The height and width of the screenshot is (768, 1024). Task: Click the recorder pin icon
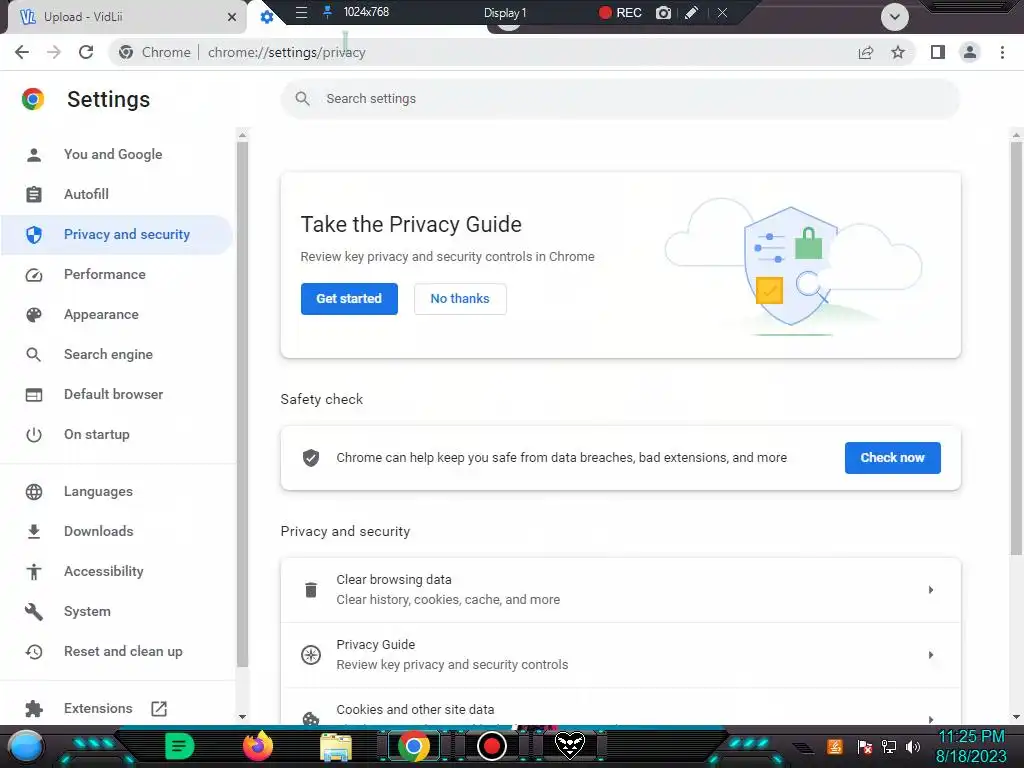(327, 12)
